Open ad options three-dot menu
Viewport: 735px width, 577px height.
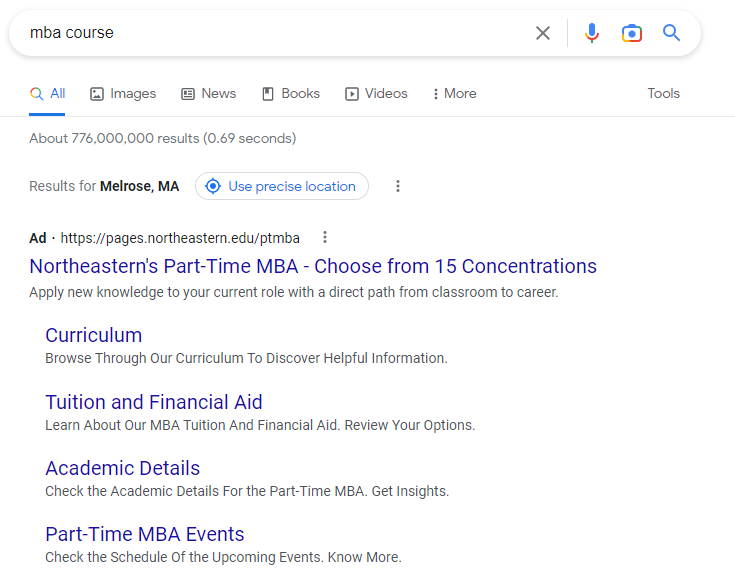click(325, 238)
